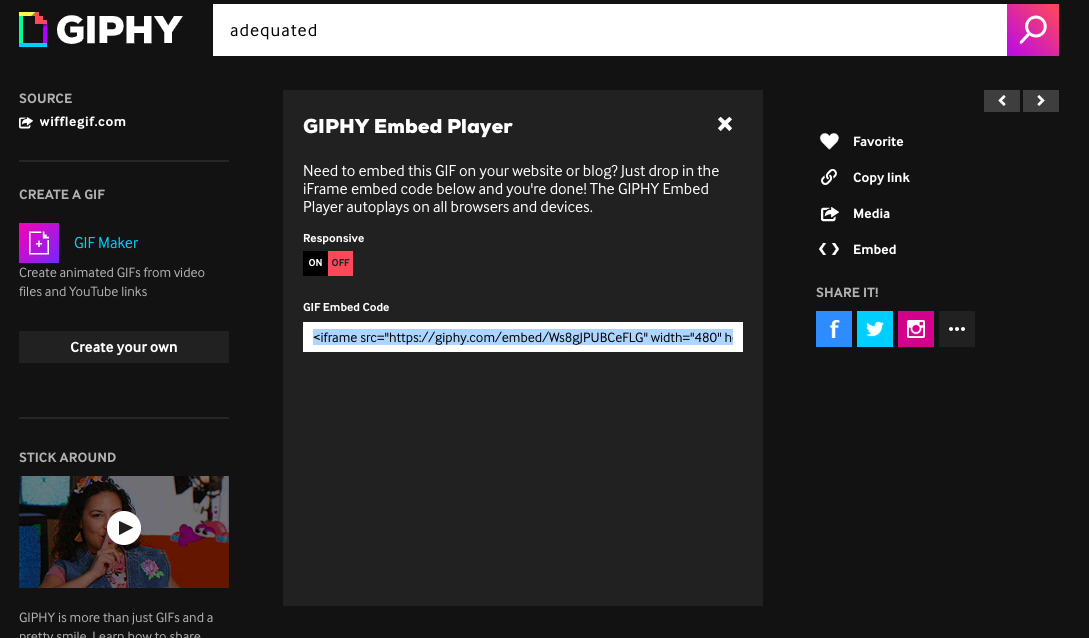Run the search with the magnifier button
The height and width of the screenshot is (638, 1089).
pos(1033,30)
